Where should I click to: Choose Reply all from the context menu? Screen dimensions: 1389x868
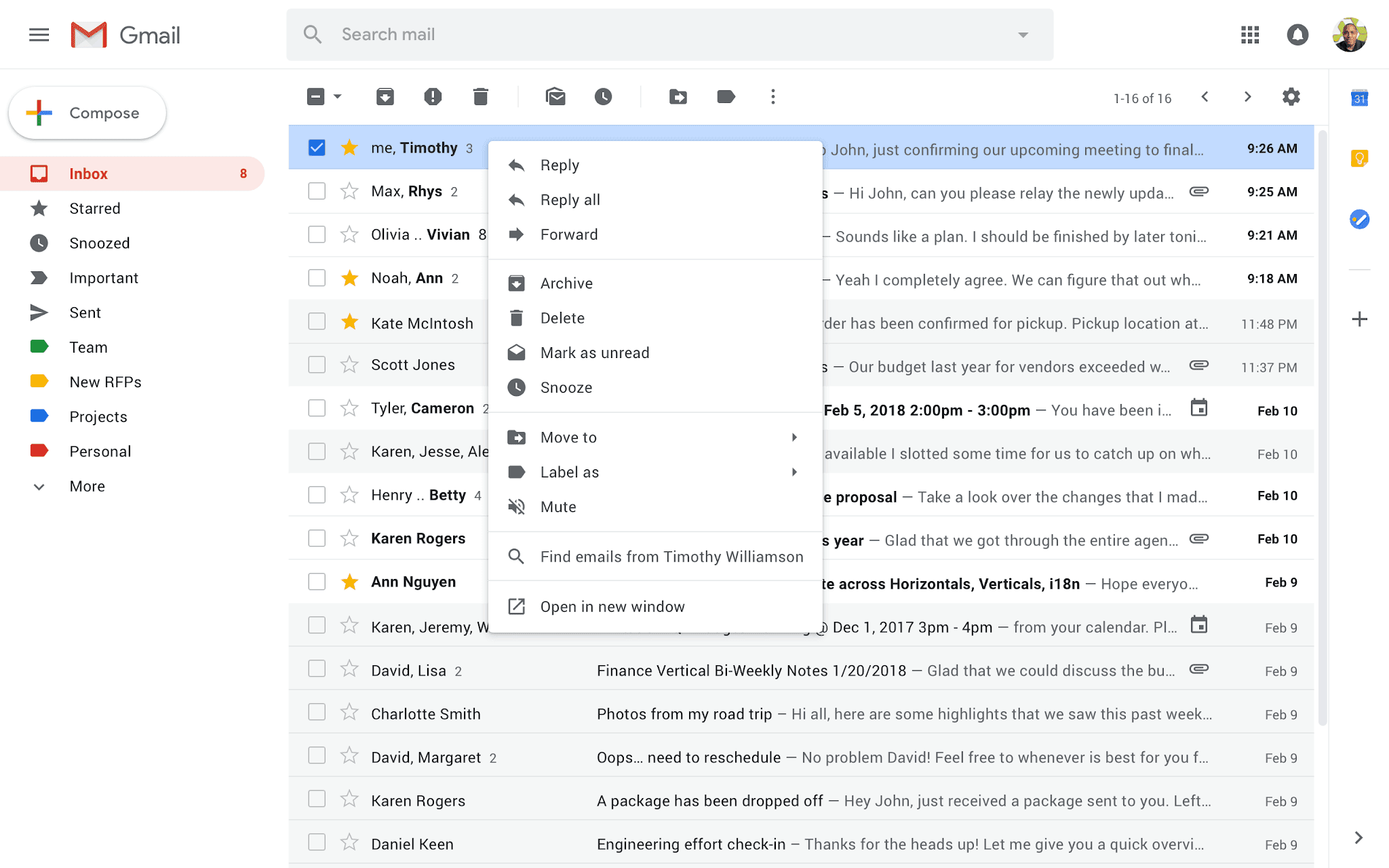[x=570, y=199]
